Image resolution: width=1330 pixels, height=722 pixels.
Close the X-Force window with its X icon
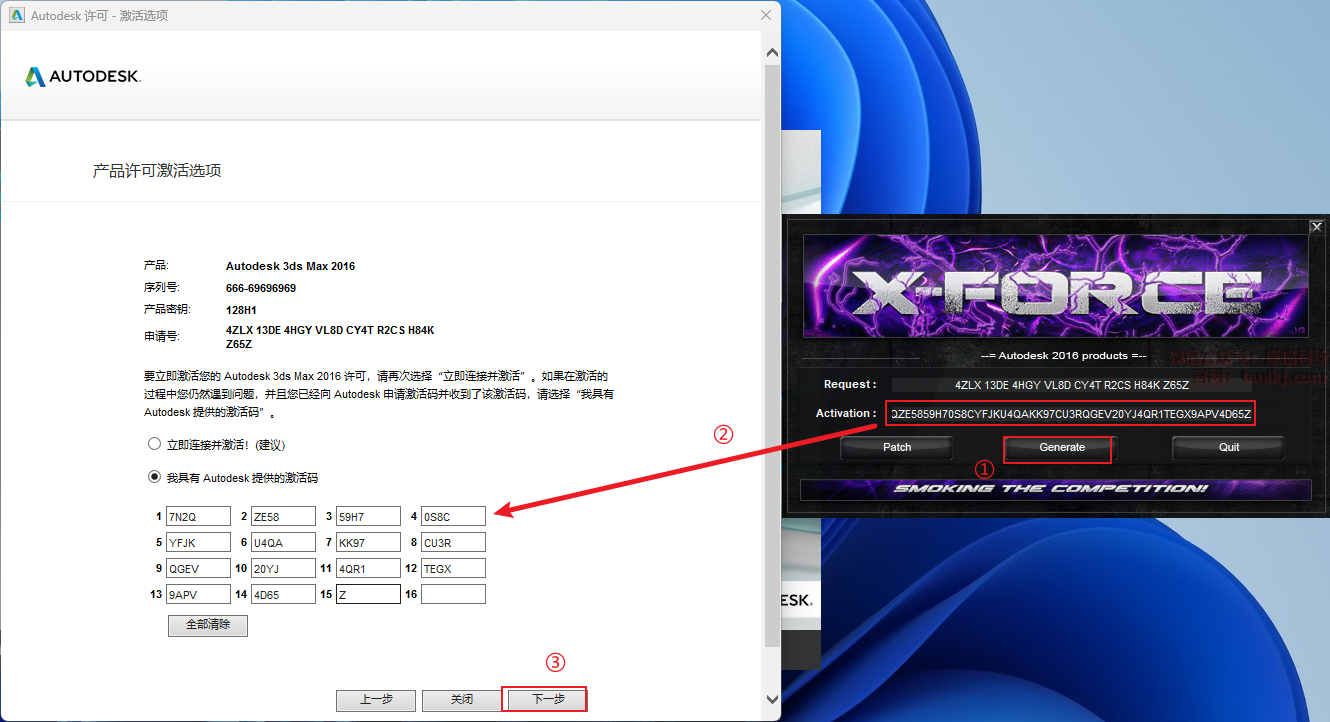point(1316,227)
